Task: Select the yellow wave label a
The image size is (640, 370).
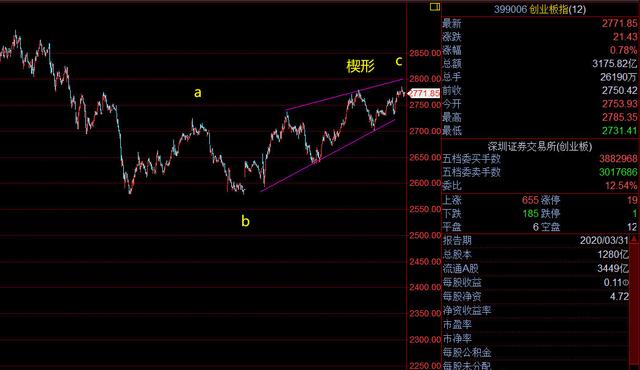Action: [x=198, y=93]
